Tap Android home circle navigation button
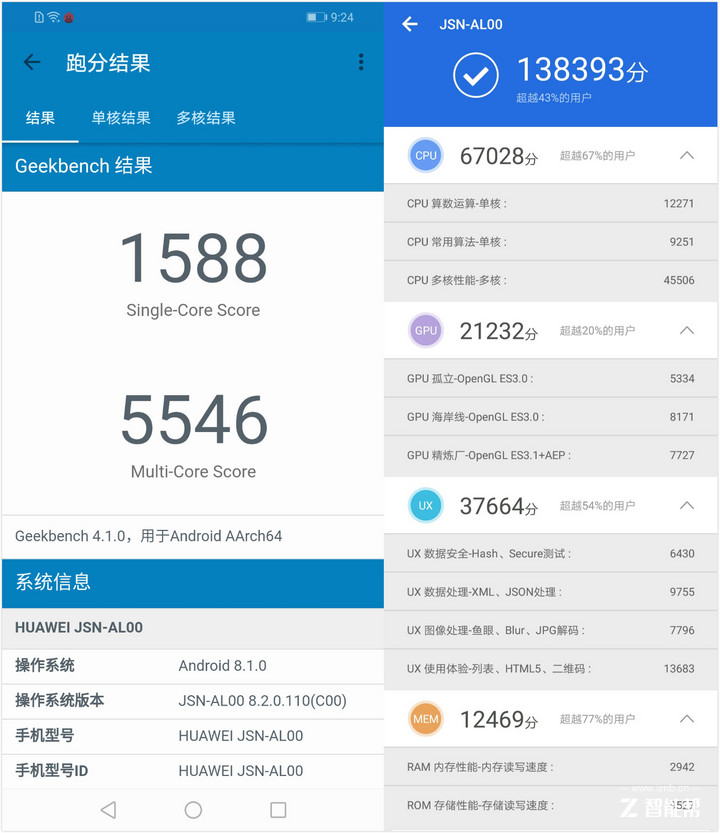Screen dimensions: 720x833 click(193, 810)
